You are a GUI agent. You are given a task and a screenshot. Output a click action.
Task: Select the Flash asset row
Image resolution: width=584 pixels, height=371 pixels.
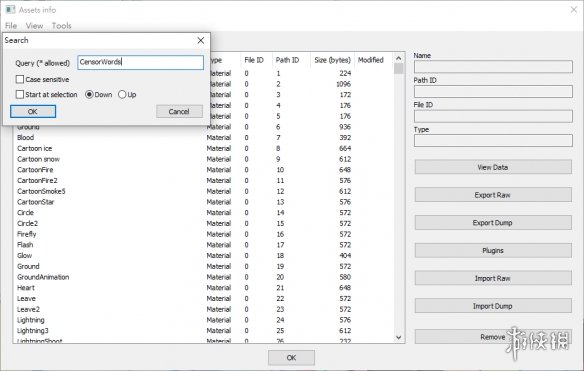pos(203,245)
